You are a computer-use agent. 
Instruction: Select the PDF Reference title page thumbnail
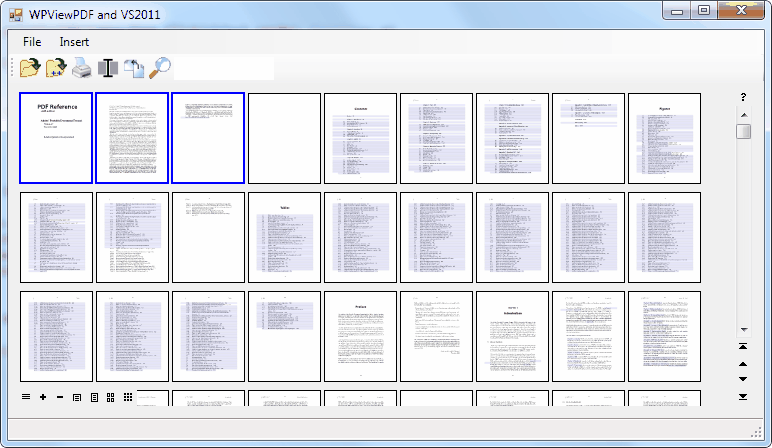coord(56,138)
